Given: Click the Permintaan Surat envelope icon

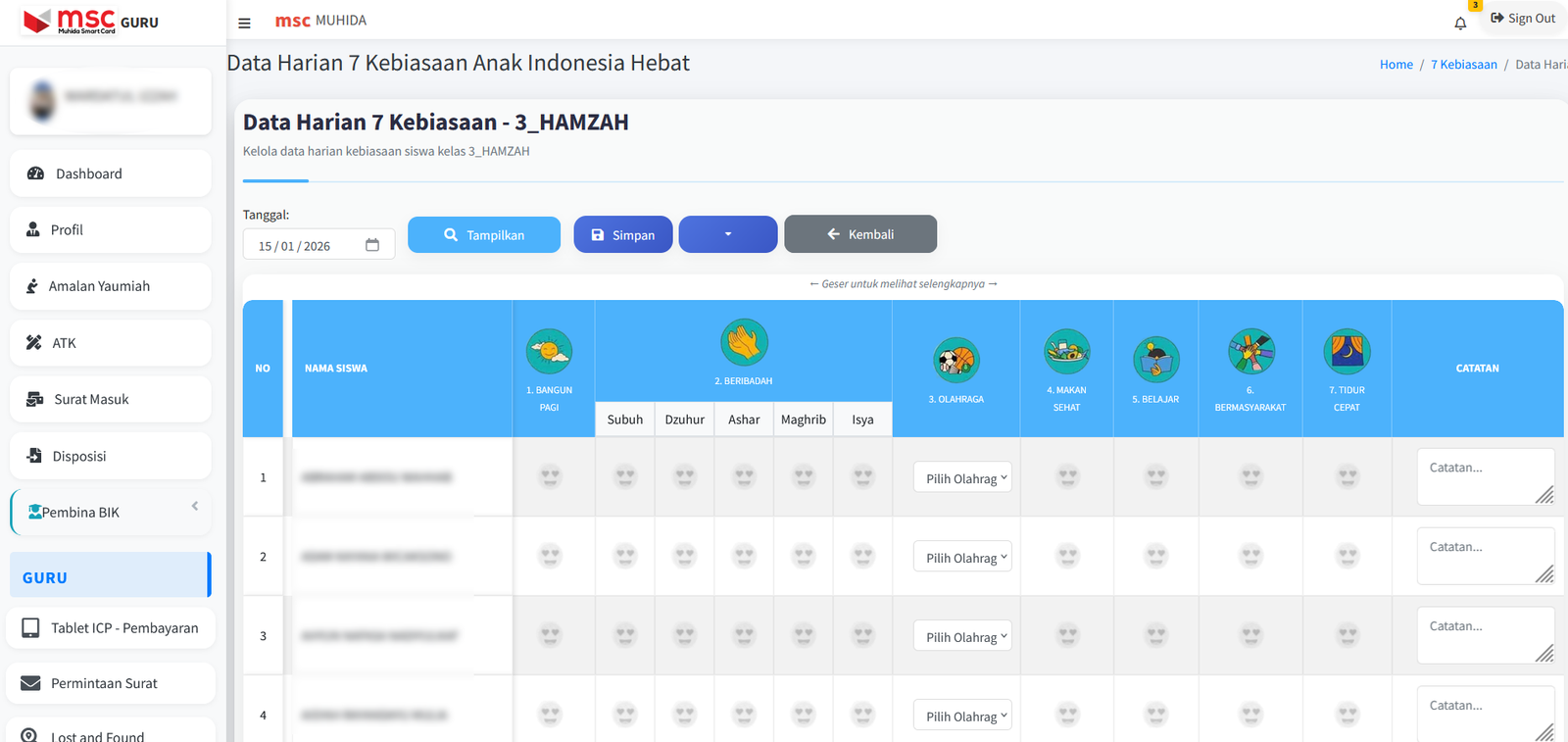Looking at the screenshot, I should (30, 683).
